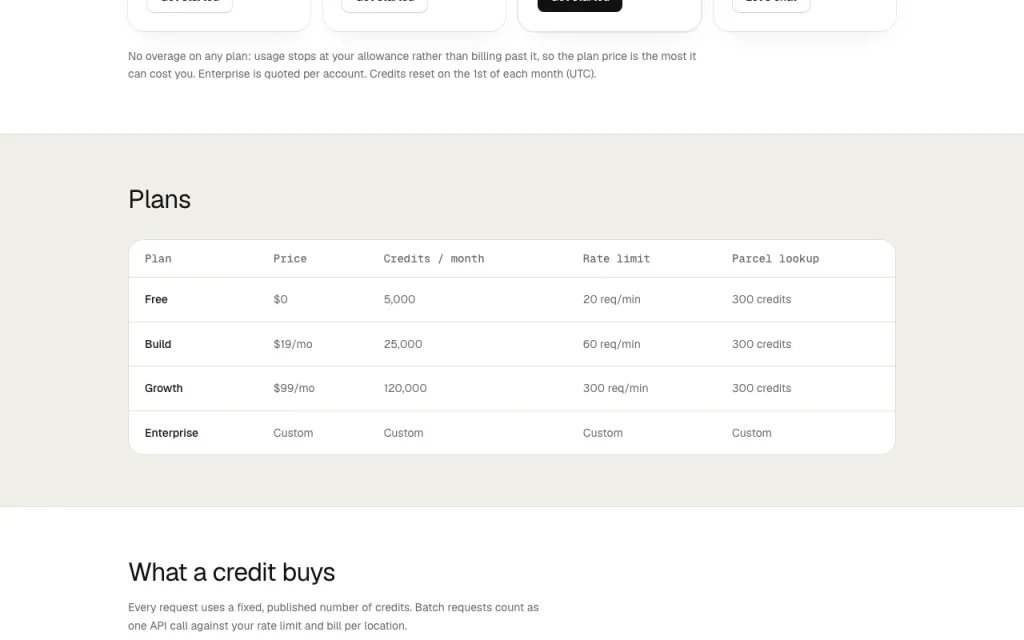Click the "$0" price cell

[280, 299]
